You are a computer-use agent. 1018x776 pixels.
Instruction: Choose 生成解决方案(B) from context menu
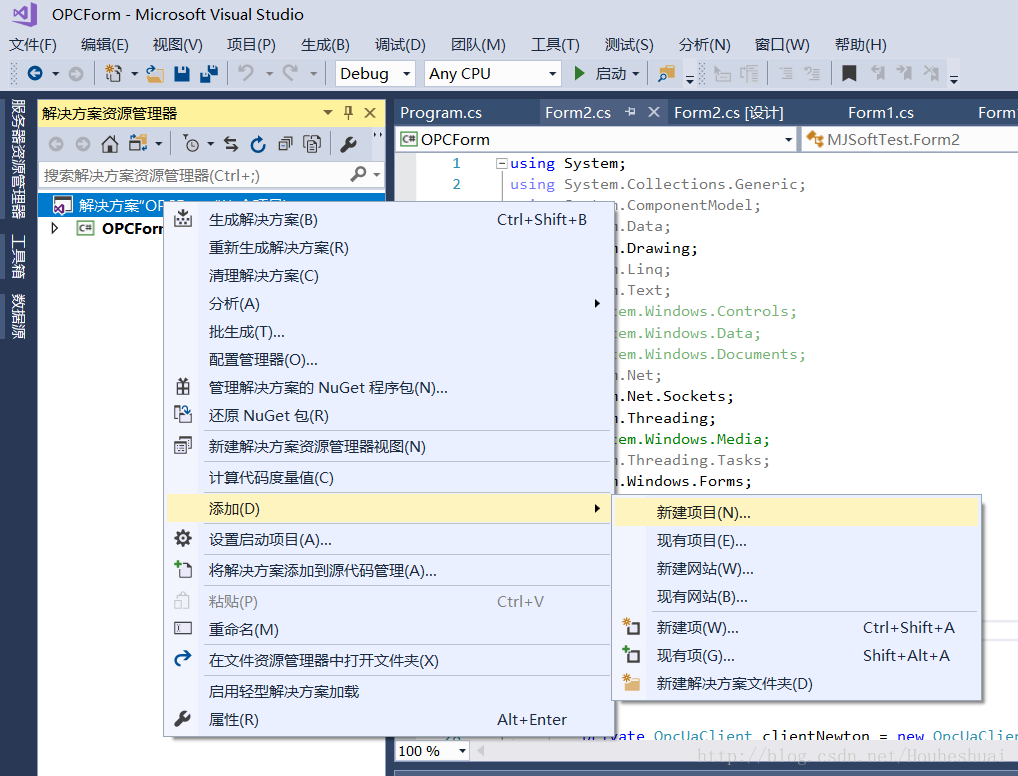point(388,219)
